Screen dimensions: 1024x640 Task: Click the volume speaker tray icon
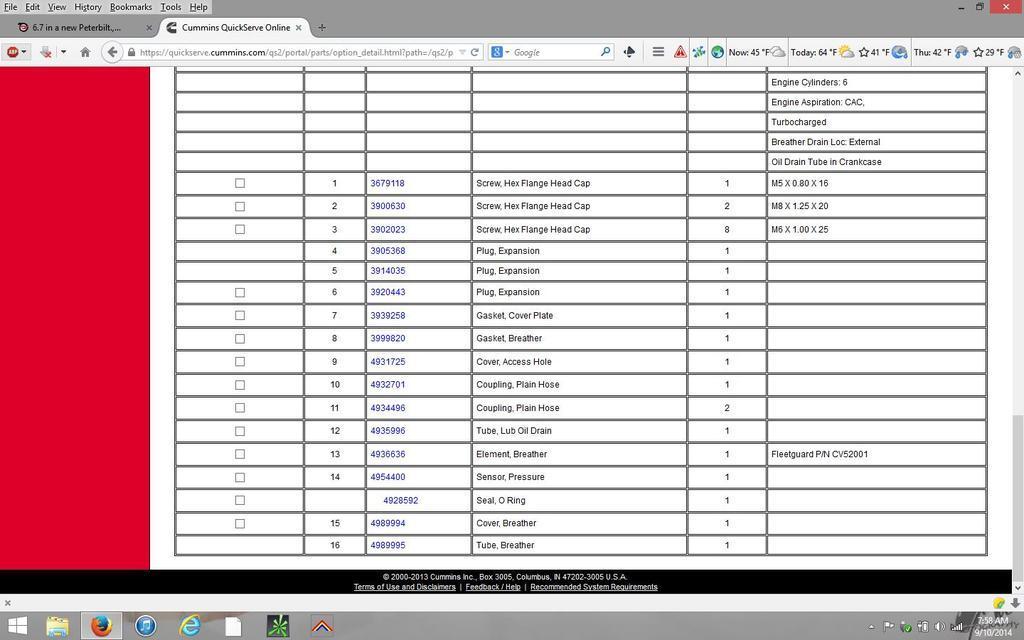(x=940, y=627)
